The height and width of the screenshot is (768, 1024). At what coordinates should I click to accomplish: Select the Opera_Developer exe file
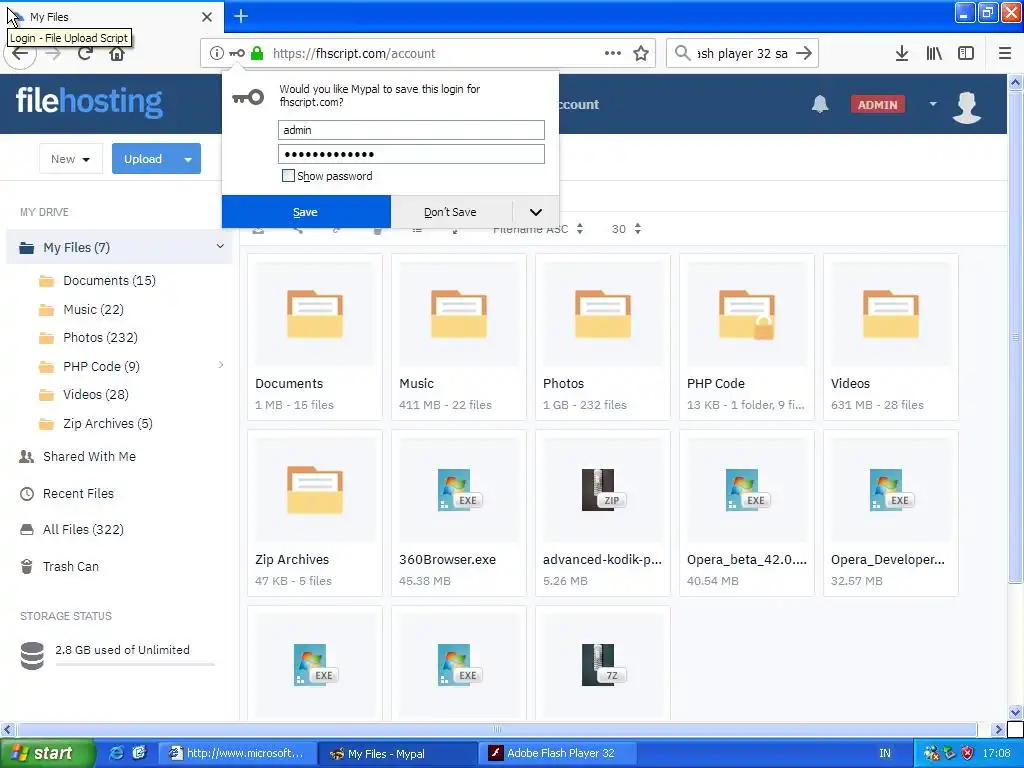click(890, 490)
